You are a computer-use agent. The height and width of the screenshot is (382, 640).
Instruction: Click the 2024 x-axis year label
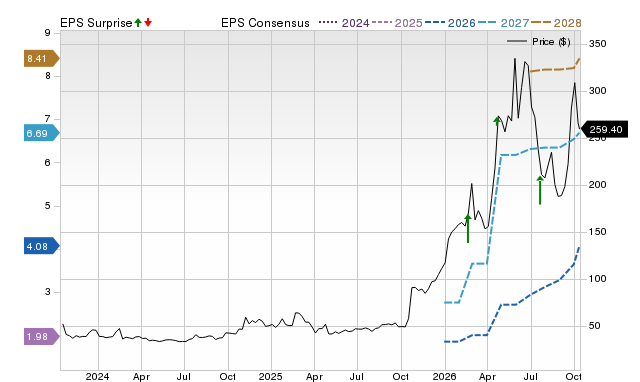97,376
